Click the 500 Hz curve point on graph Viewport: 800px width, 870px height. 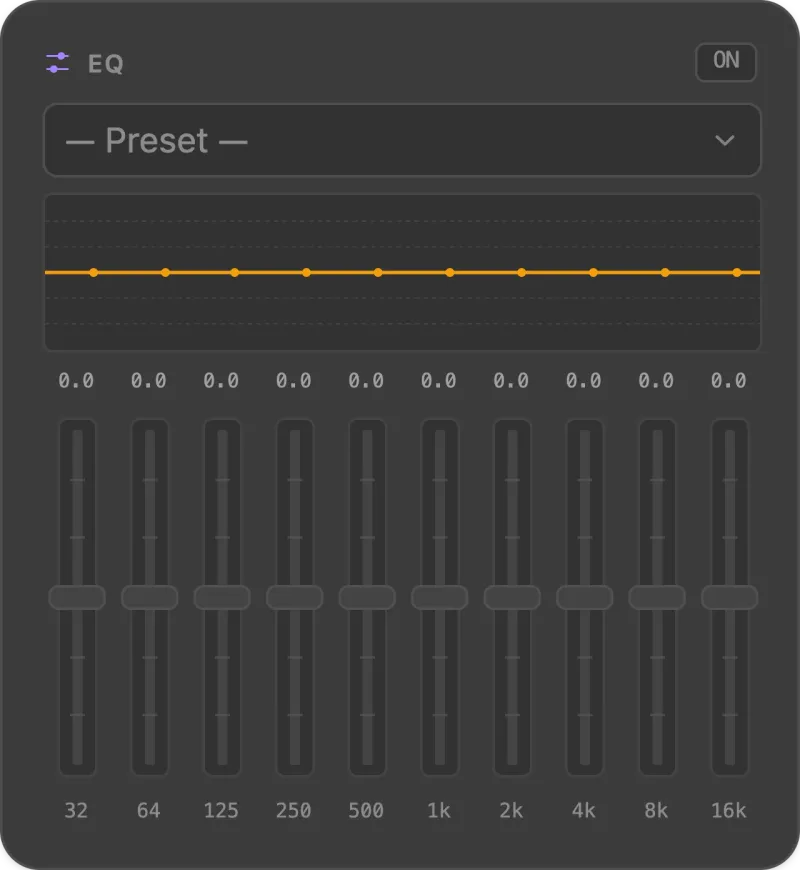tap(378, 272)
